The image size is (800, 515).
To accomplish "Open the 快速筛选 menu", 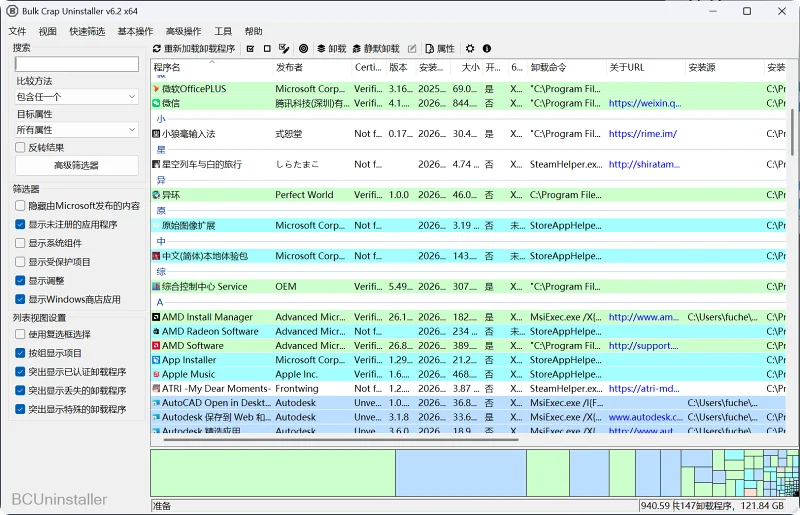I will point(87,32).
